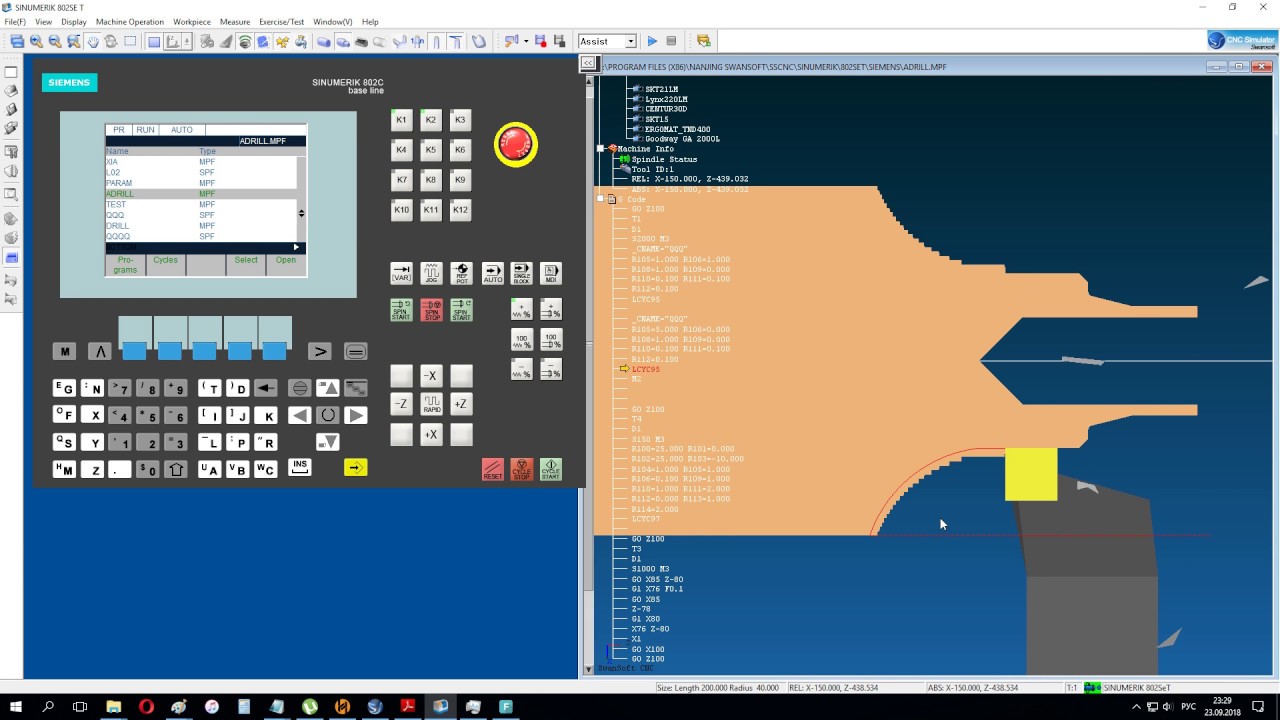The height and width of the screenshot is (720, 1280).
Task: Jog the axis with the -X key
Action: [431, 376]
